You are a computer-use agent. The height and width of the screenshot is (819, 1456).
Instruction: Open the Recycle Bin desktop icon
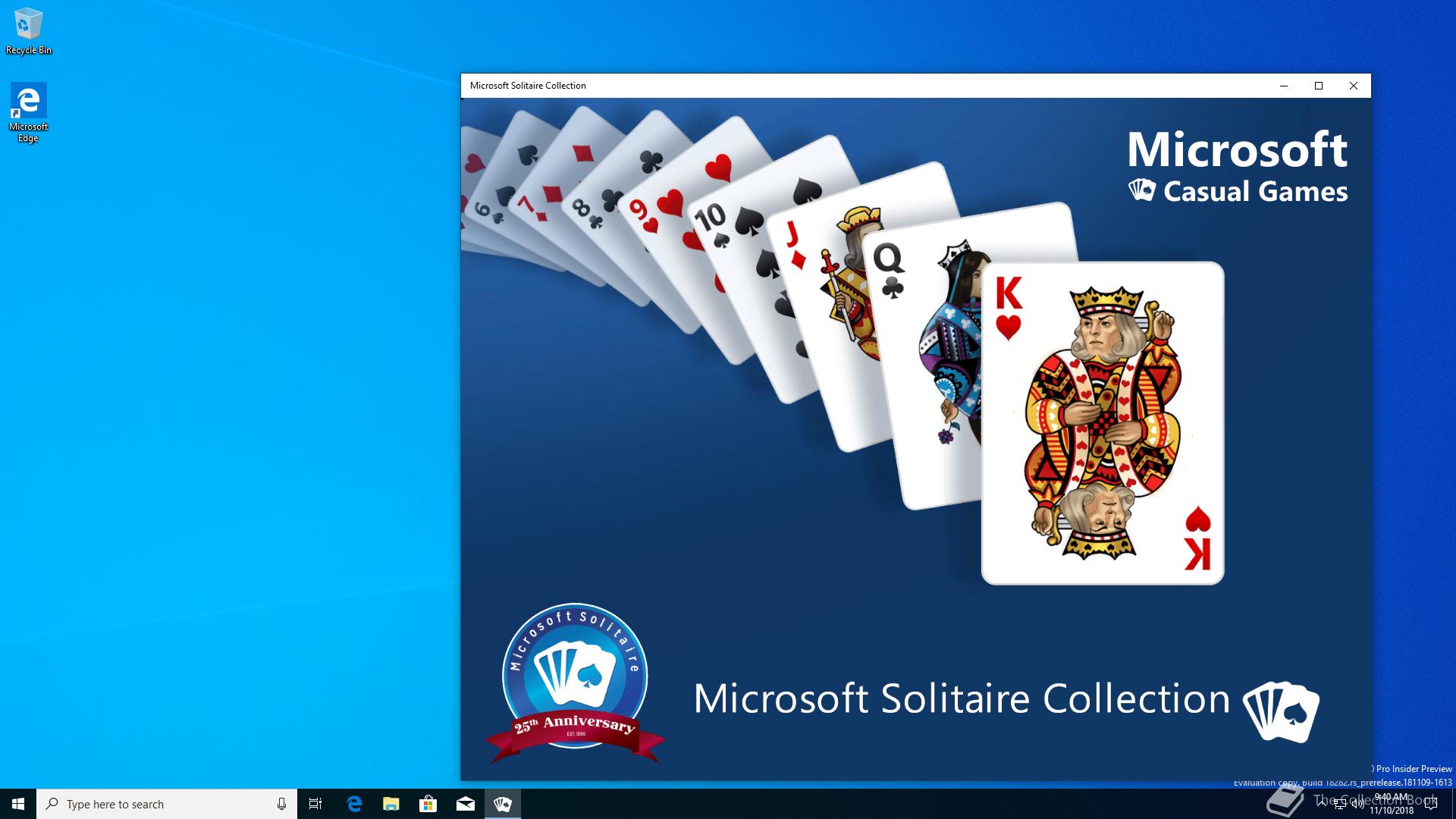(x=29, y=32)
